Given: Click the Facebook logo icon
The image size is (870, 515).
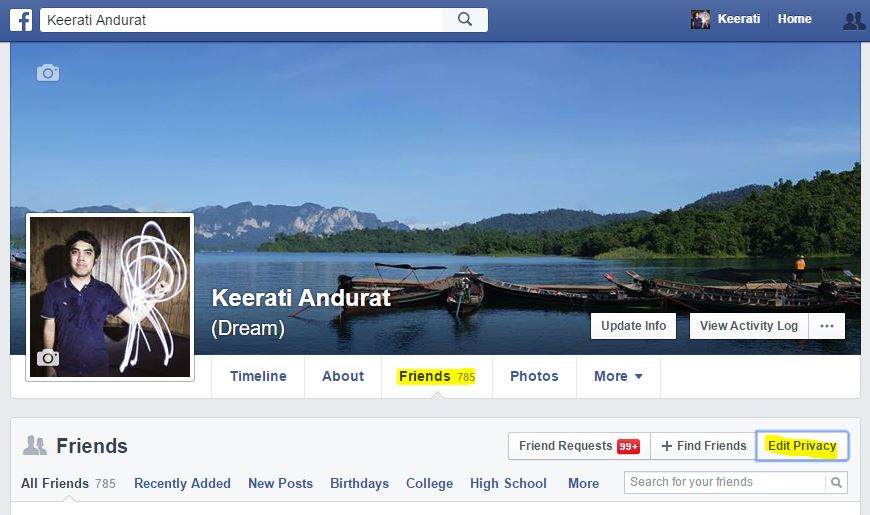Looking at the screenshot, I should coord(21,20).
